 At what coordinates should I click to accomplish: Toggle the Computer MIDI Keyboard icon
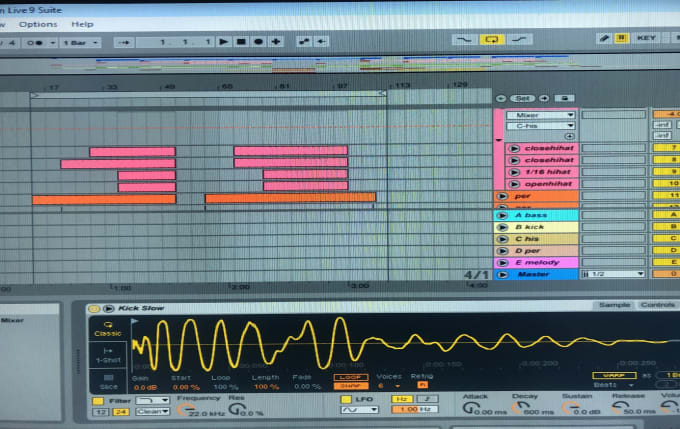pos(621,38)
